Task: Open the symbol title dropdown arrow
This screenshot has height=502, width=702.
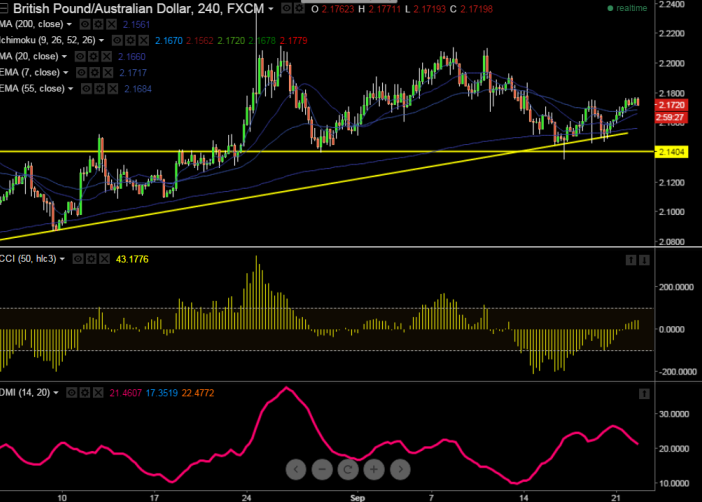Action: 271,9
